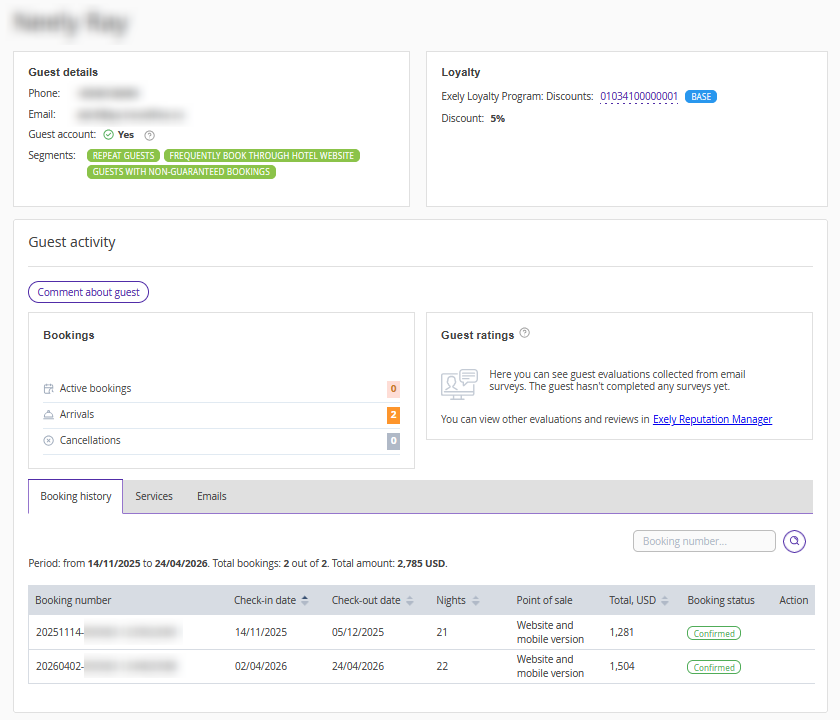Open loyalty card number 01034100000001
840x720 pixels.
coord(638,97)
